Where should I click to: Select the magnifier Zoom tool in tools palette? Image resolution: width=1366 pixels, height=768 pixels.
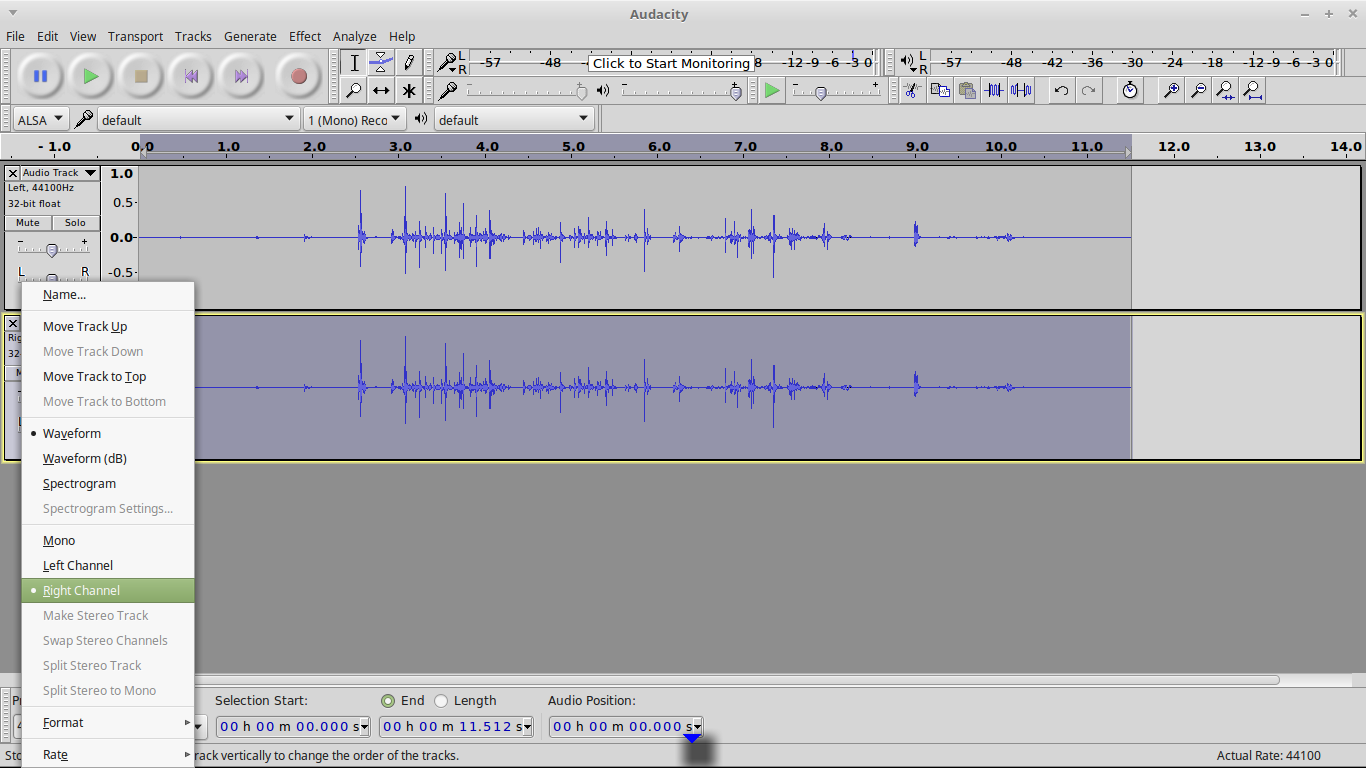point(354,91)
